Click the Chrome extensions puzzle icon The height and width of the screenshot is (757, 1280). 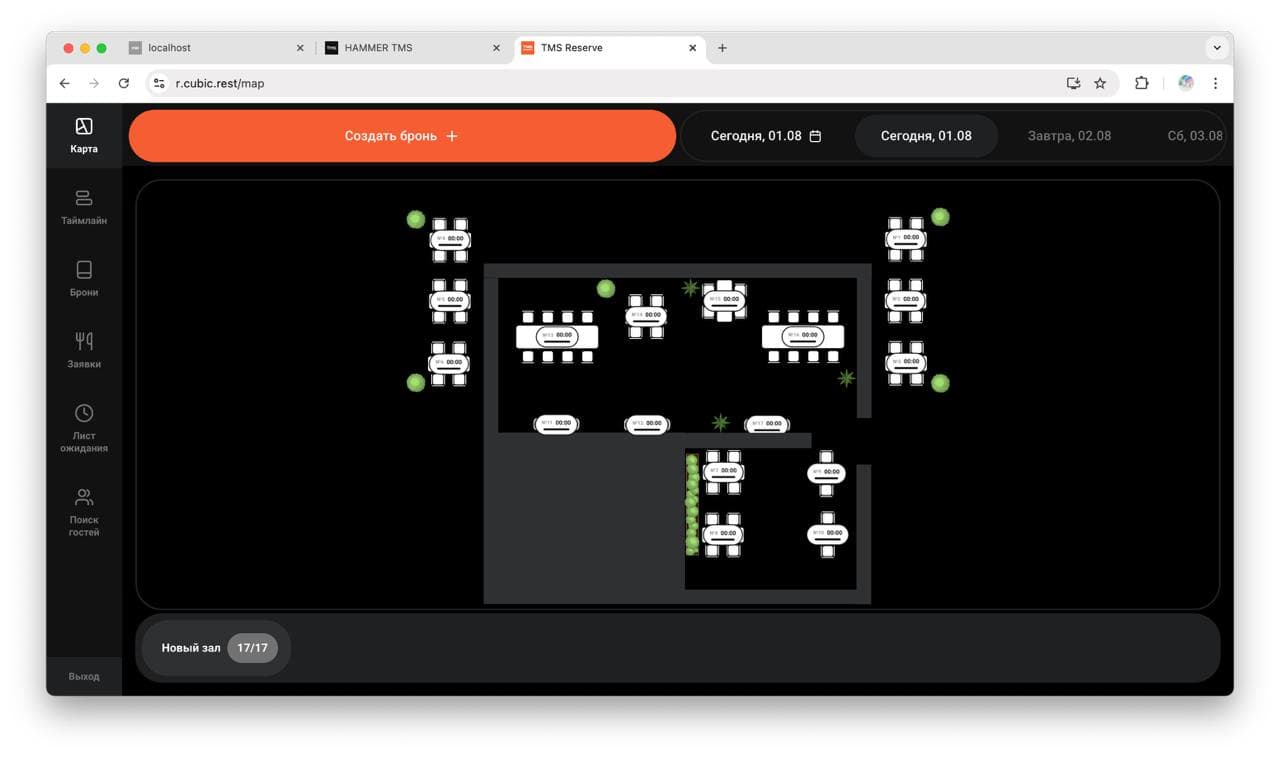pos(1141,83)
